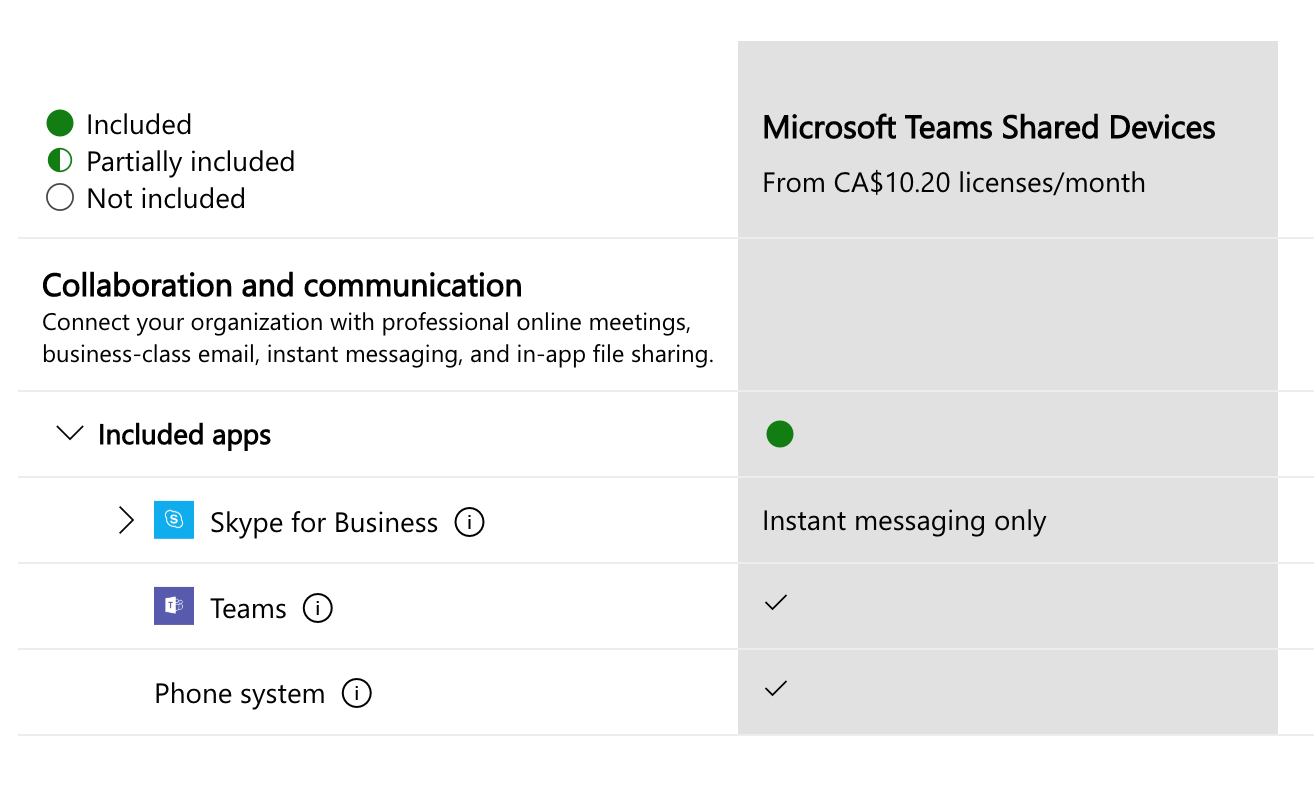Open info tooltip for Teams
The image size is (1314, 794).
coord(318,608)
